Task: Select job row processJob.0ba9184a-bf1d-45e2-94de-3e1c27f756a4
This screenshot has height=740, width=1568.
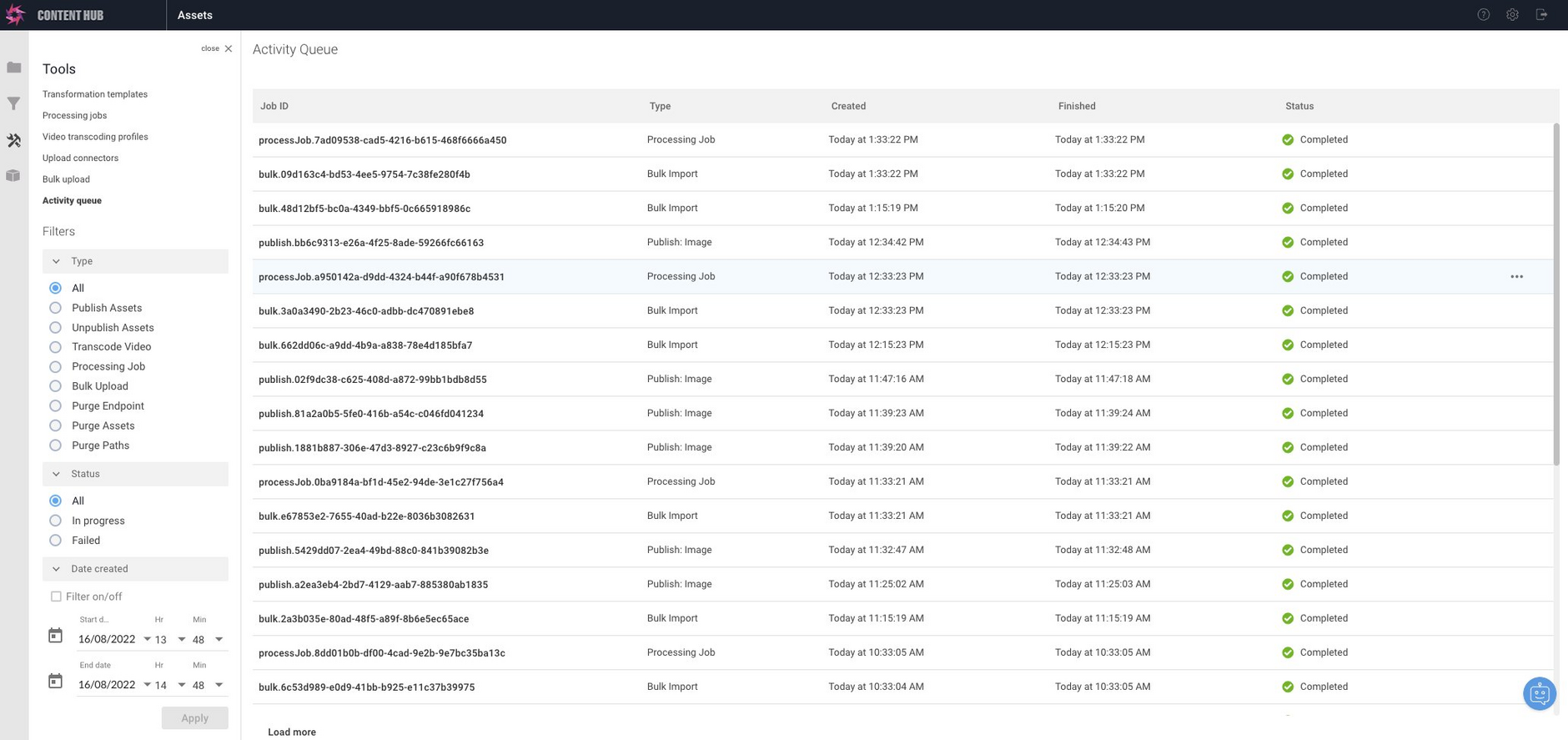Action: (x=902, y=482)
